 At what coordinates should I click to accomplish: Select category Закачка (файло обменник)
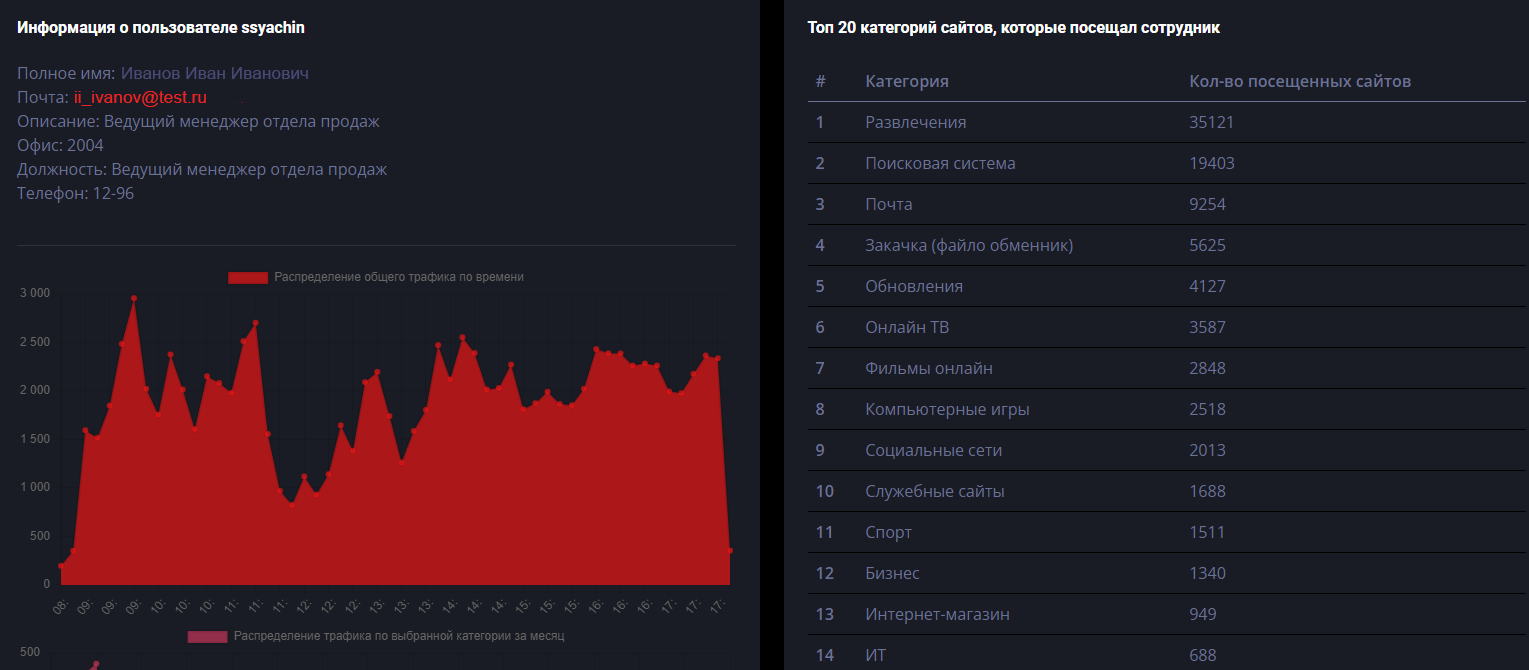pyautogui.click(x=969, y=245)
